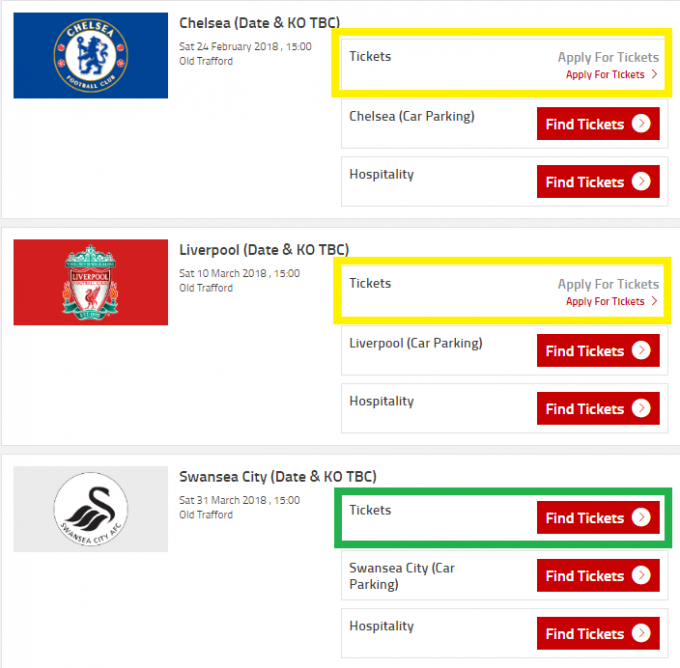This screenshot has width=680, height=668.
Task: Find Tickets for Swansea City match
Action: 598,519
